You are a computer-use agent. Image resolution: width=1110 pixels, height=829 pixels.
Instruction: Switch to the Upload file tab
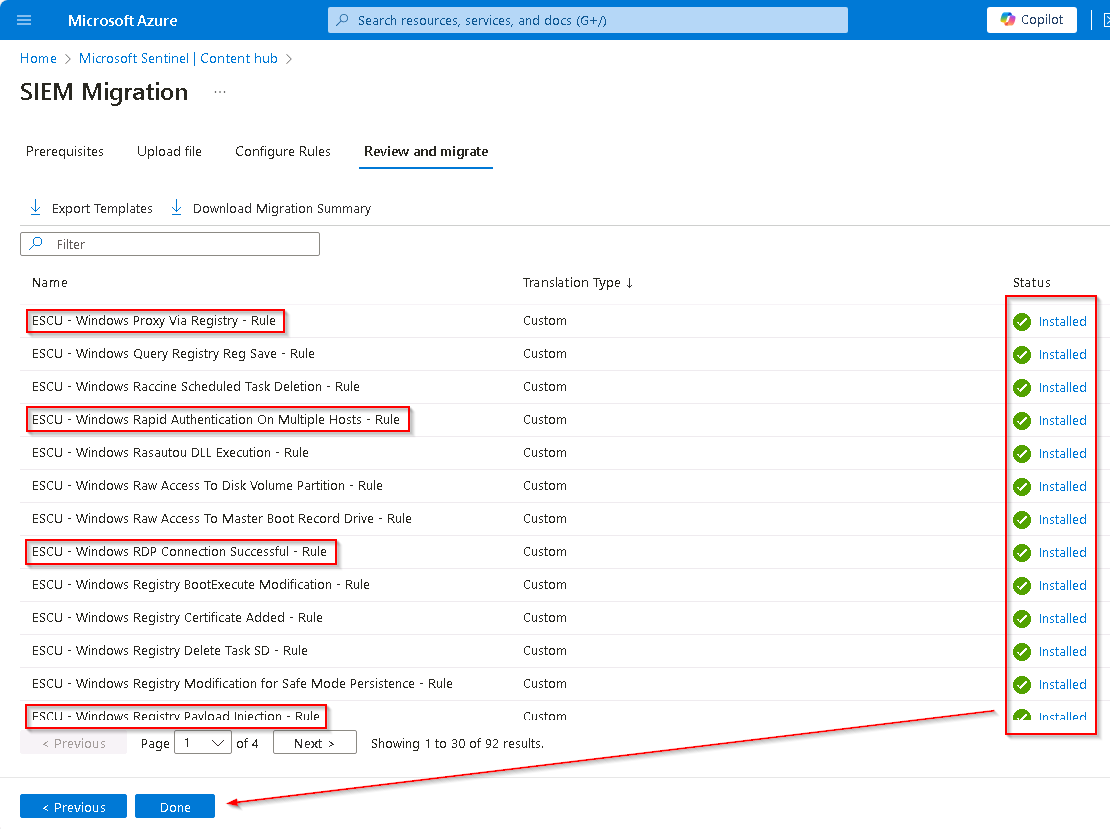tap(169, 151)
